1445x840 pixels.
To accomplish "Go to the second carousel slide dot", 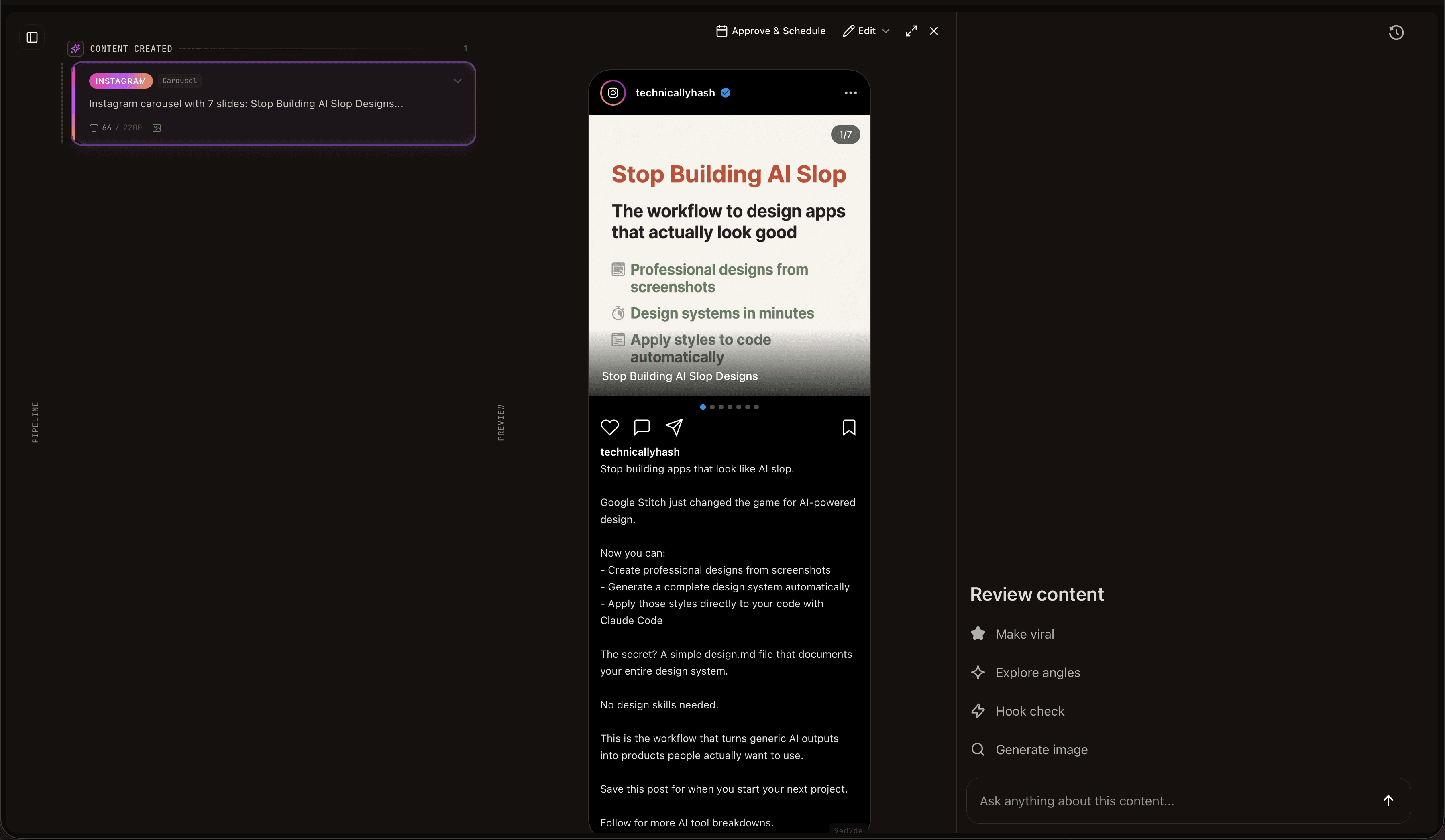I will 712,407.
